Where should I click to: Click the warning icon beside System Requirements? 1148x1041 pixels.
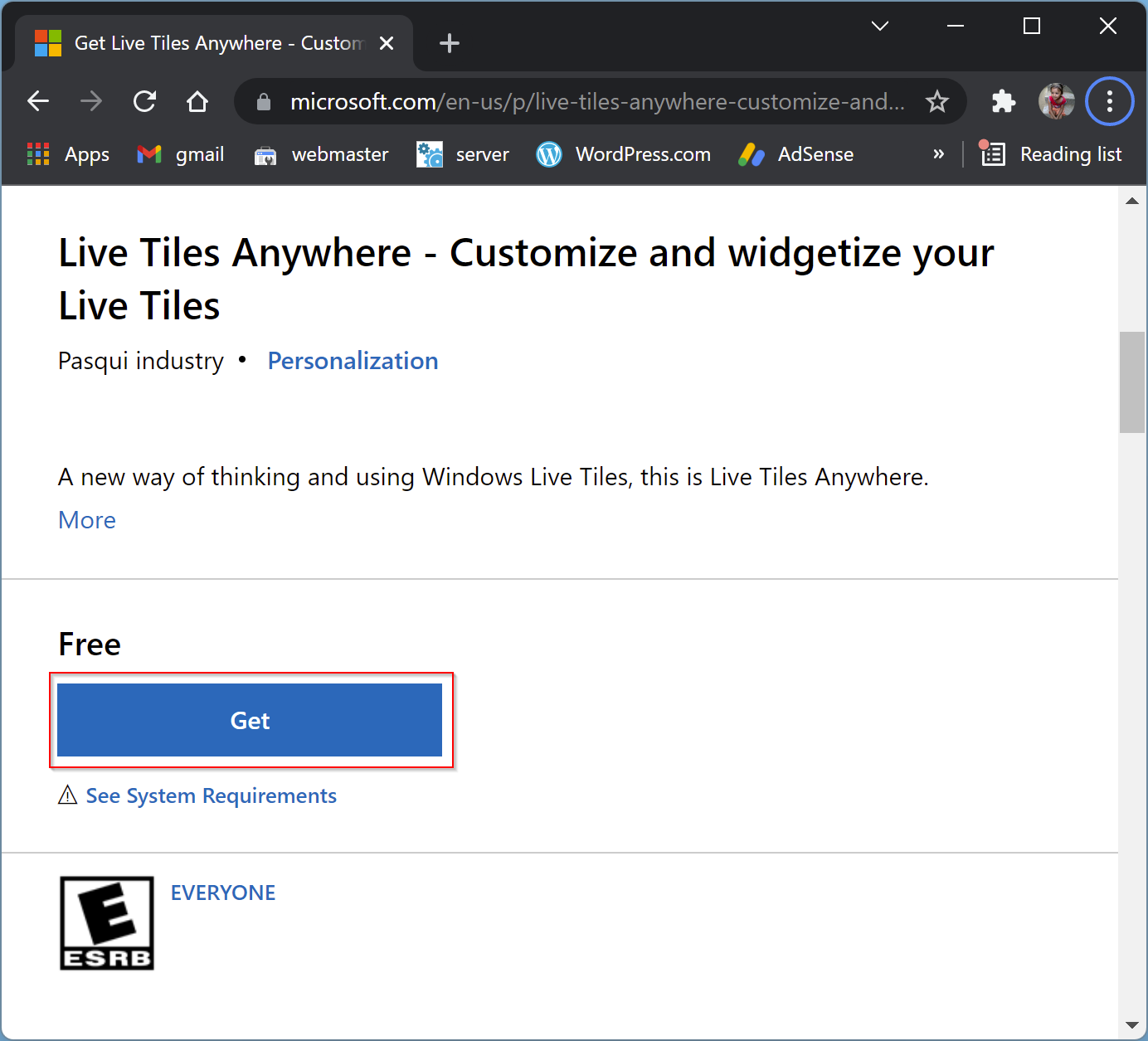click(68, 795)
